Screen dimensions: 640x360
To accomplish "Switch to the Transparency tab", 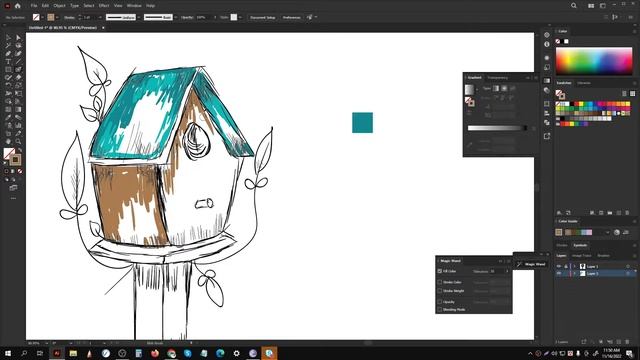I will (498, 78).
